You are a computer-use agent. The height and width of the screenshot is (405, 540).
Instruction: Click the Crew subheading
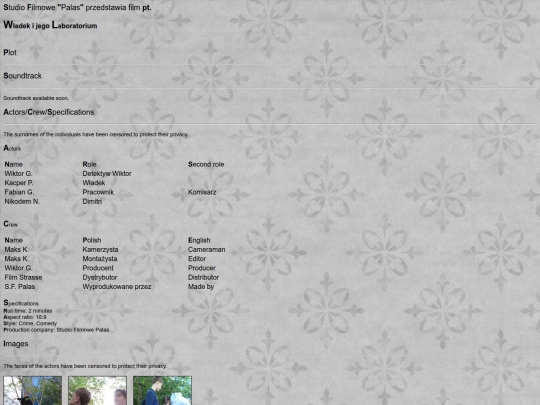pyautogui.click(x=11, y=224)
